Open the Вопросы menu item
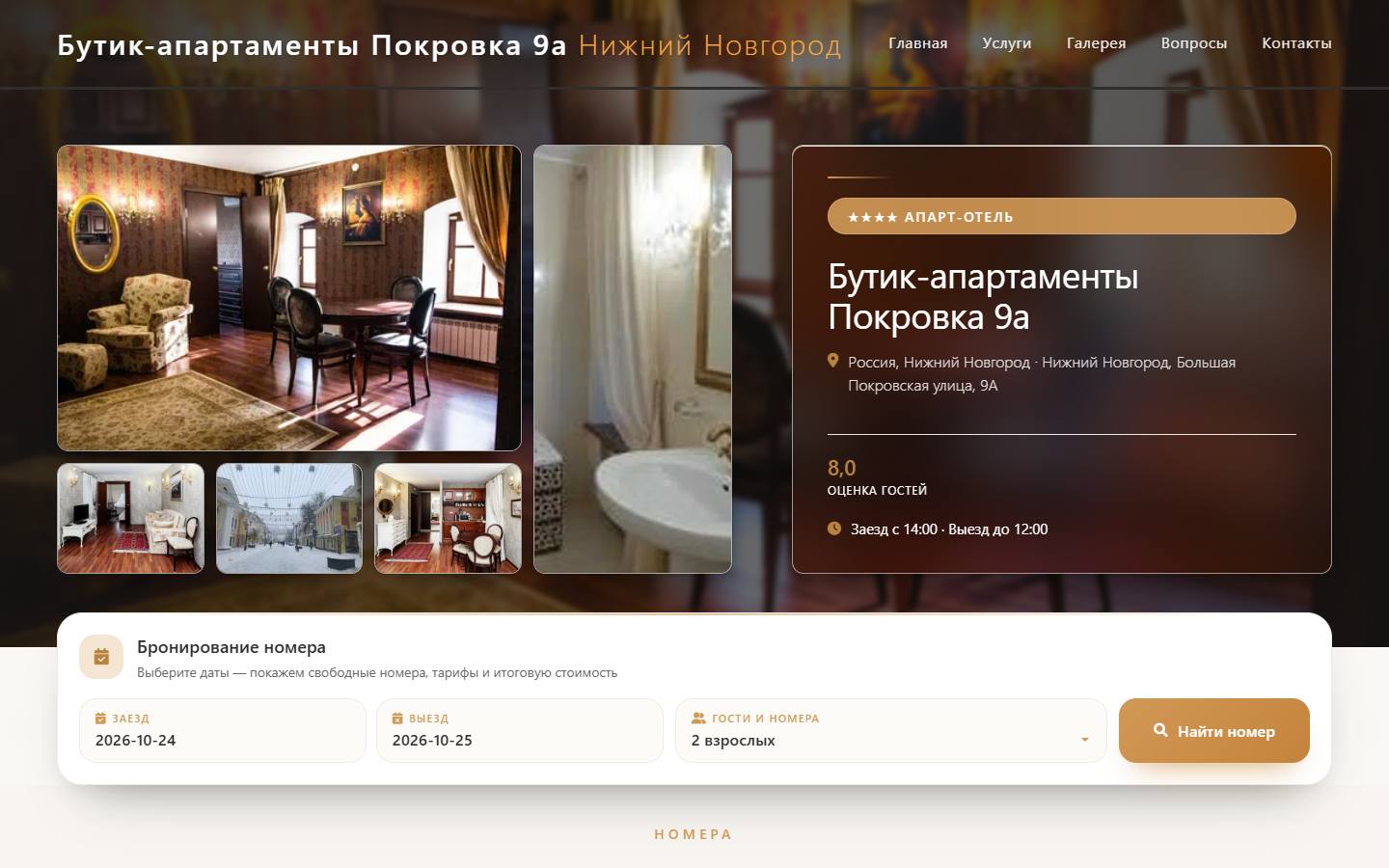 (1194, 42)
